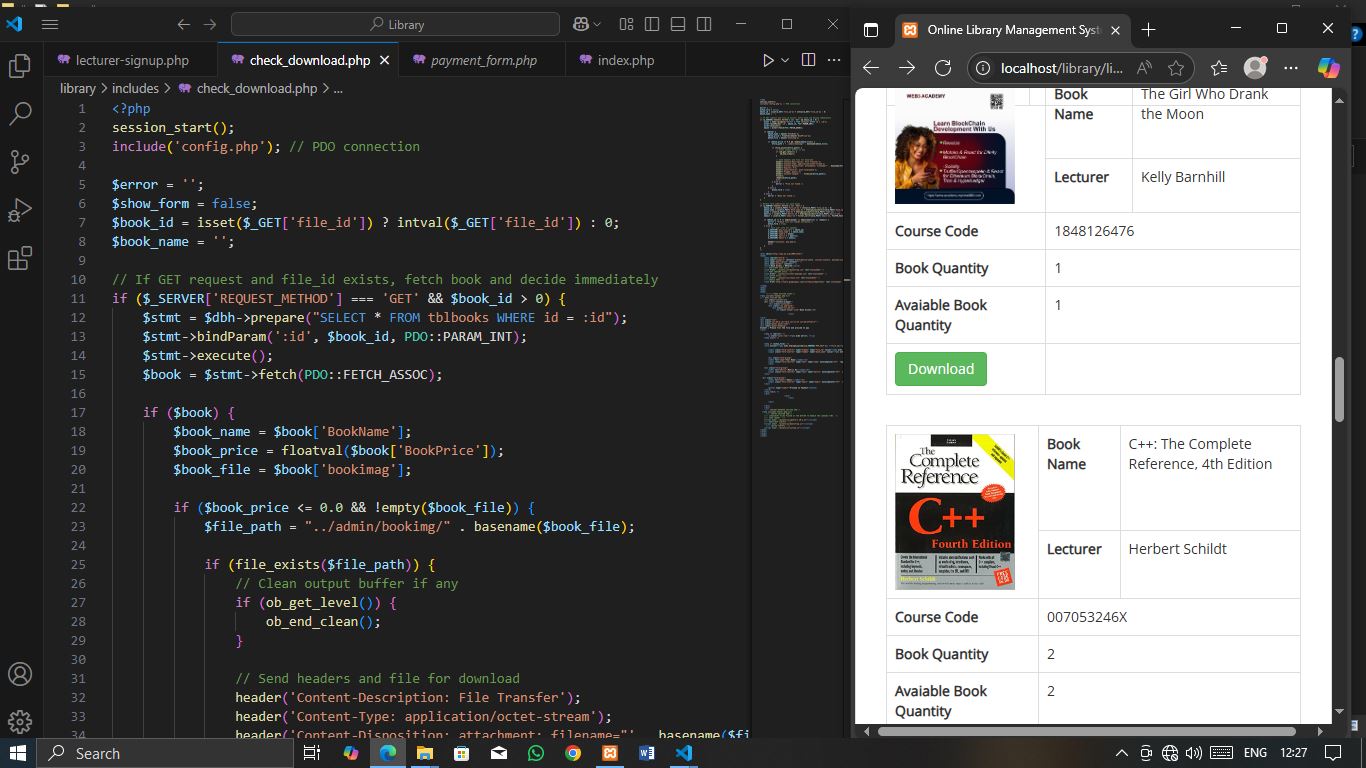Expand the breadcrumb ellipsis symbol list
This screenshot has height=768, width=1366.
338,88
